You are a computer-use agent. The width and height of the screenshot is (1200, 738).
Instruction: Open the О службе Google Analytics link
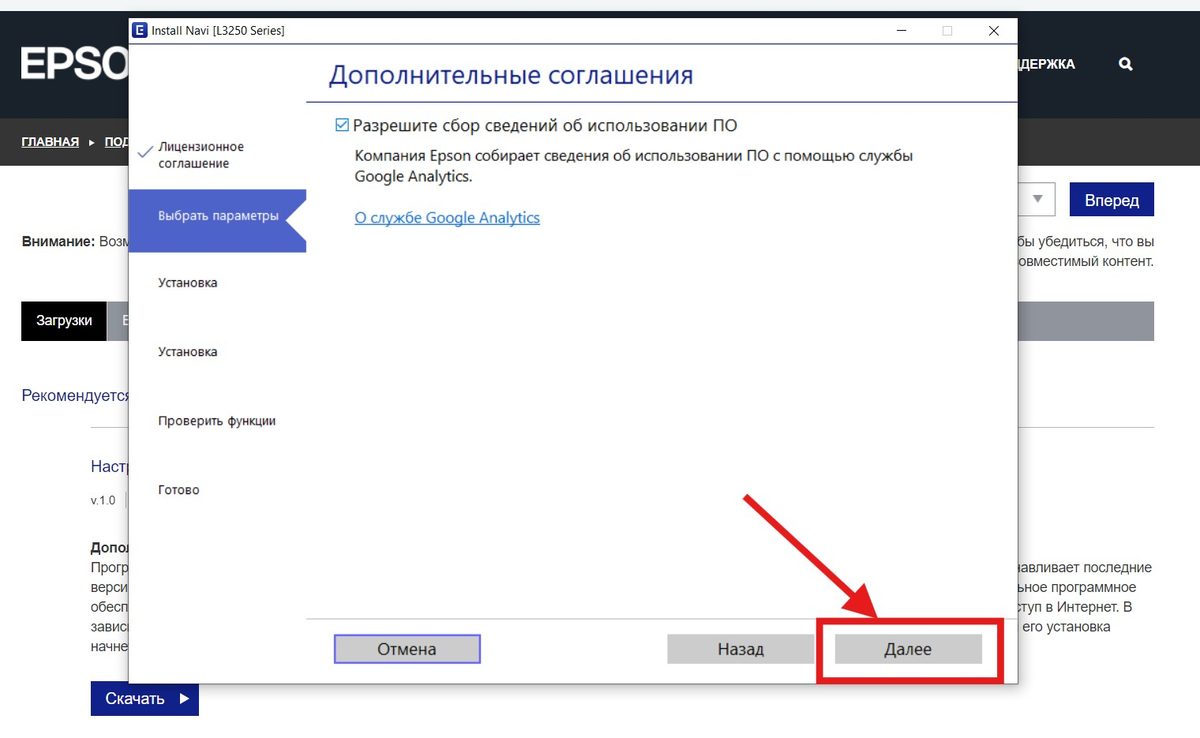pos(447,217)
